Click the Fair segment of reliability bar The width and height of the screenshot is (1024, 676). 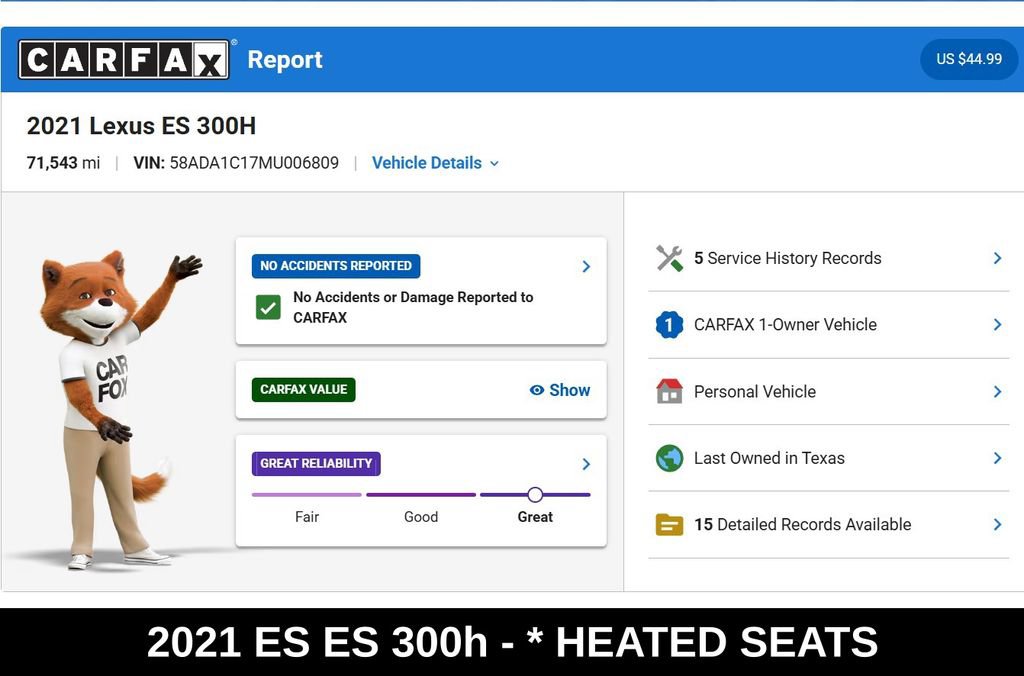click(306, 494)
